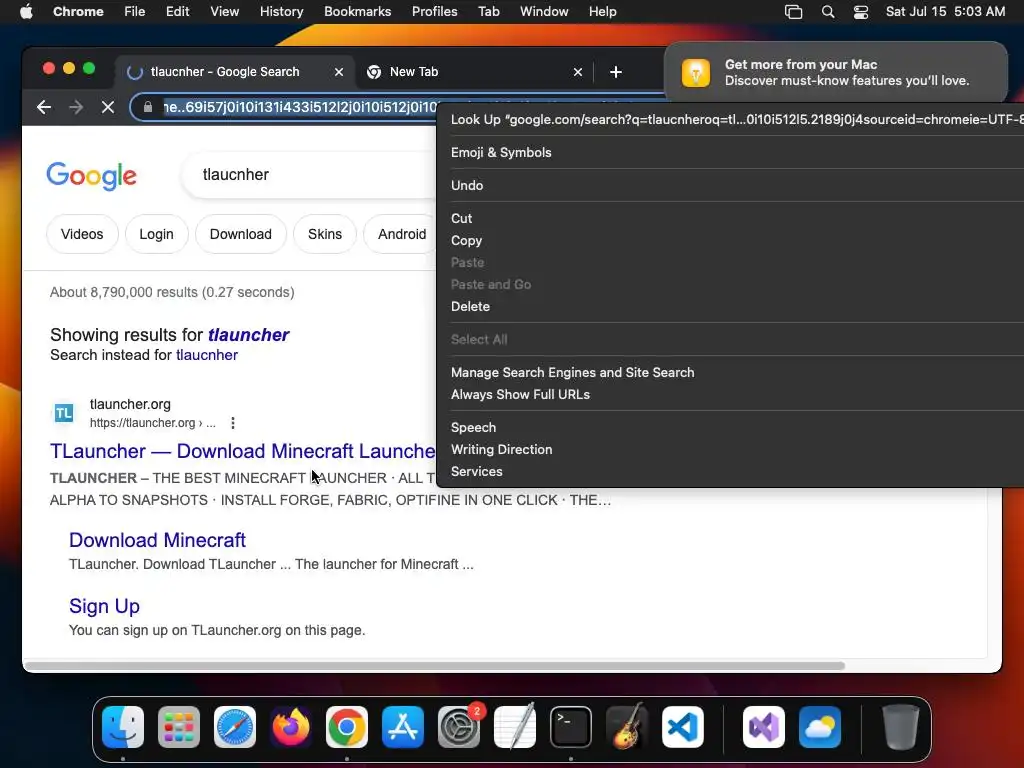Click the Download filter chip
1024x768 pixels.
tap(240, 234)
